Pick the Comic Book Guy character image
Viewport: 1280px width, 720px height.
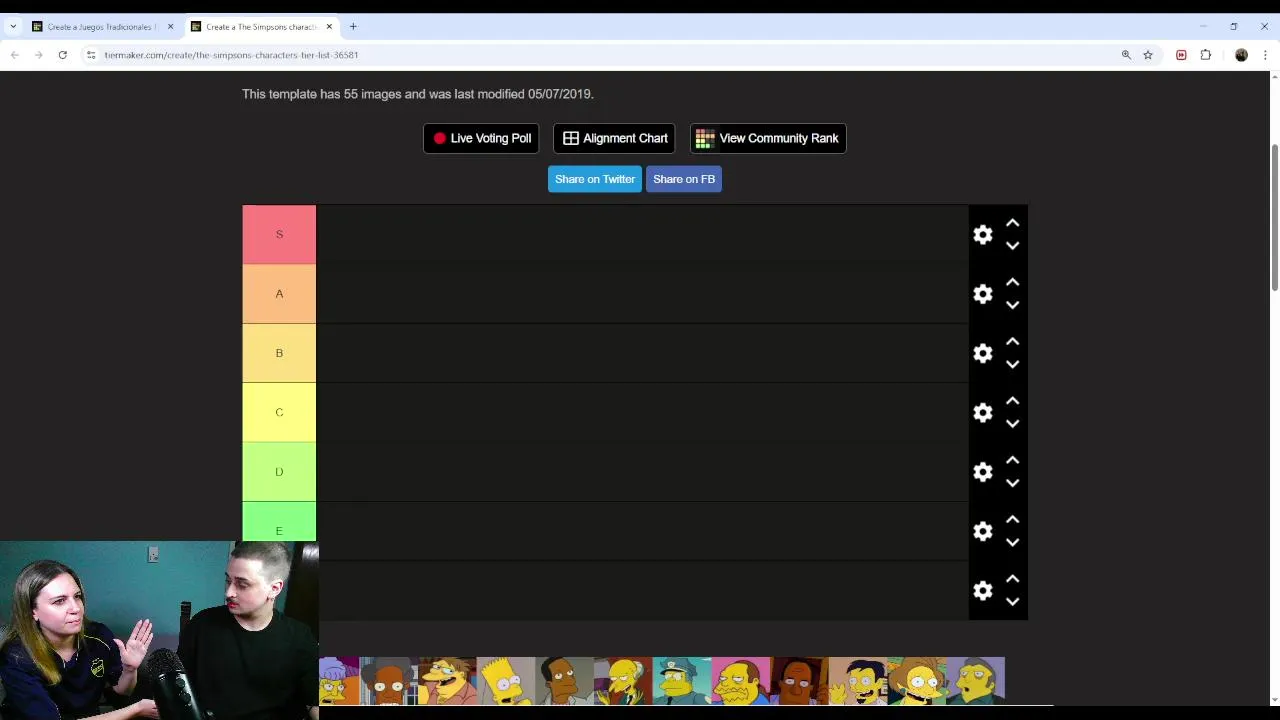pos(741,681)
